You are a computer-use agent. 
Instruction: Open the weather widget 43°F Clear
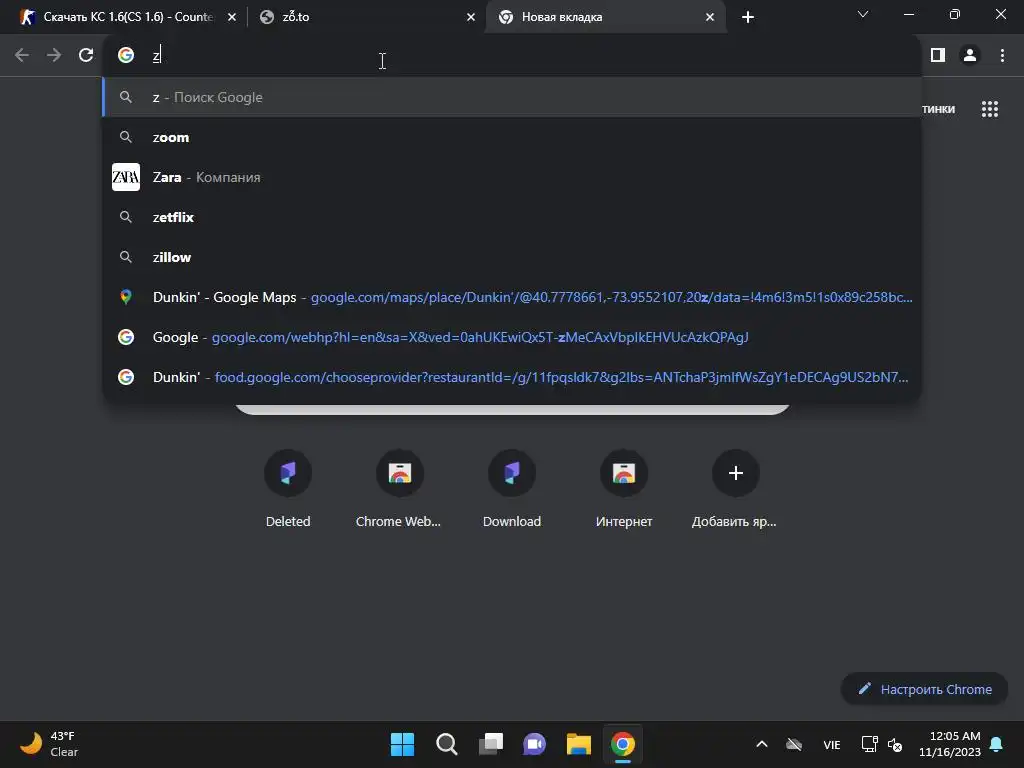point(50,744)
